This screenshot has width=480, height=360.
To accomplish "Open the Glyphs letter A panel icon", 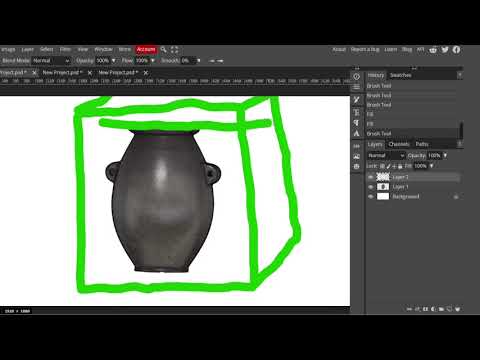I will pos(357,133).
